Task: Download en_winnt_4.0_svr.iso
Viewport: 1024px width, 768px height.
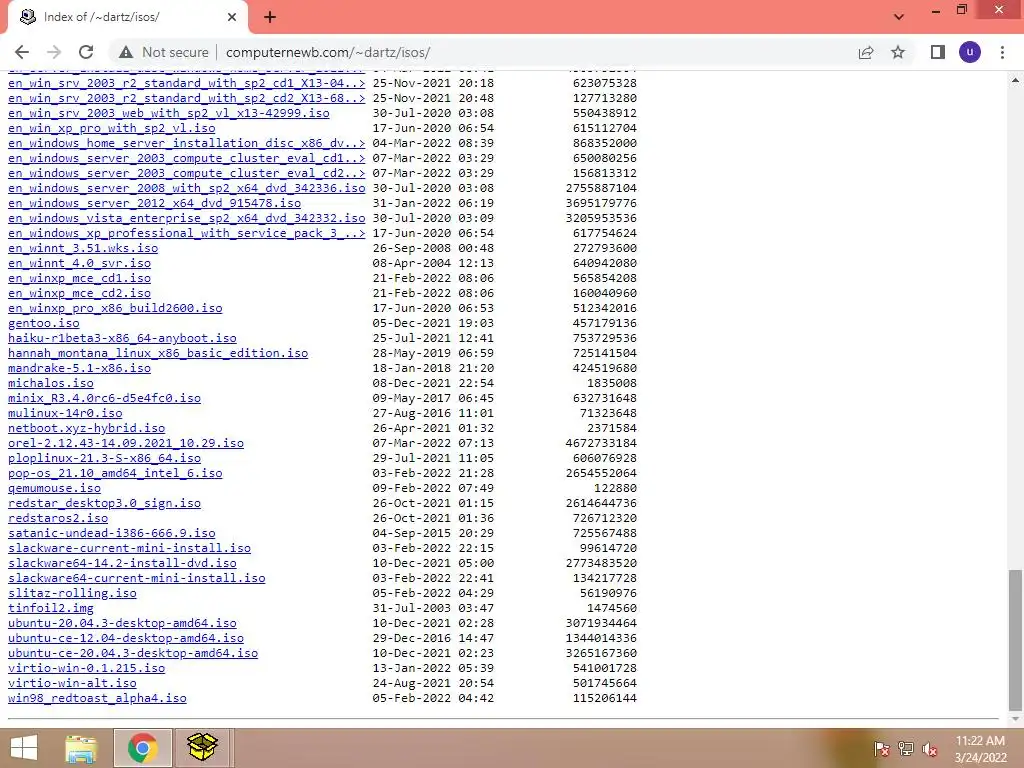Action: coord(79,263)
